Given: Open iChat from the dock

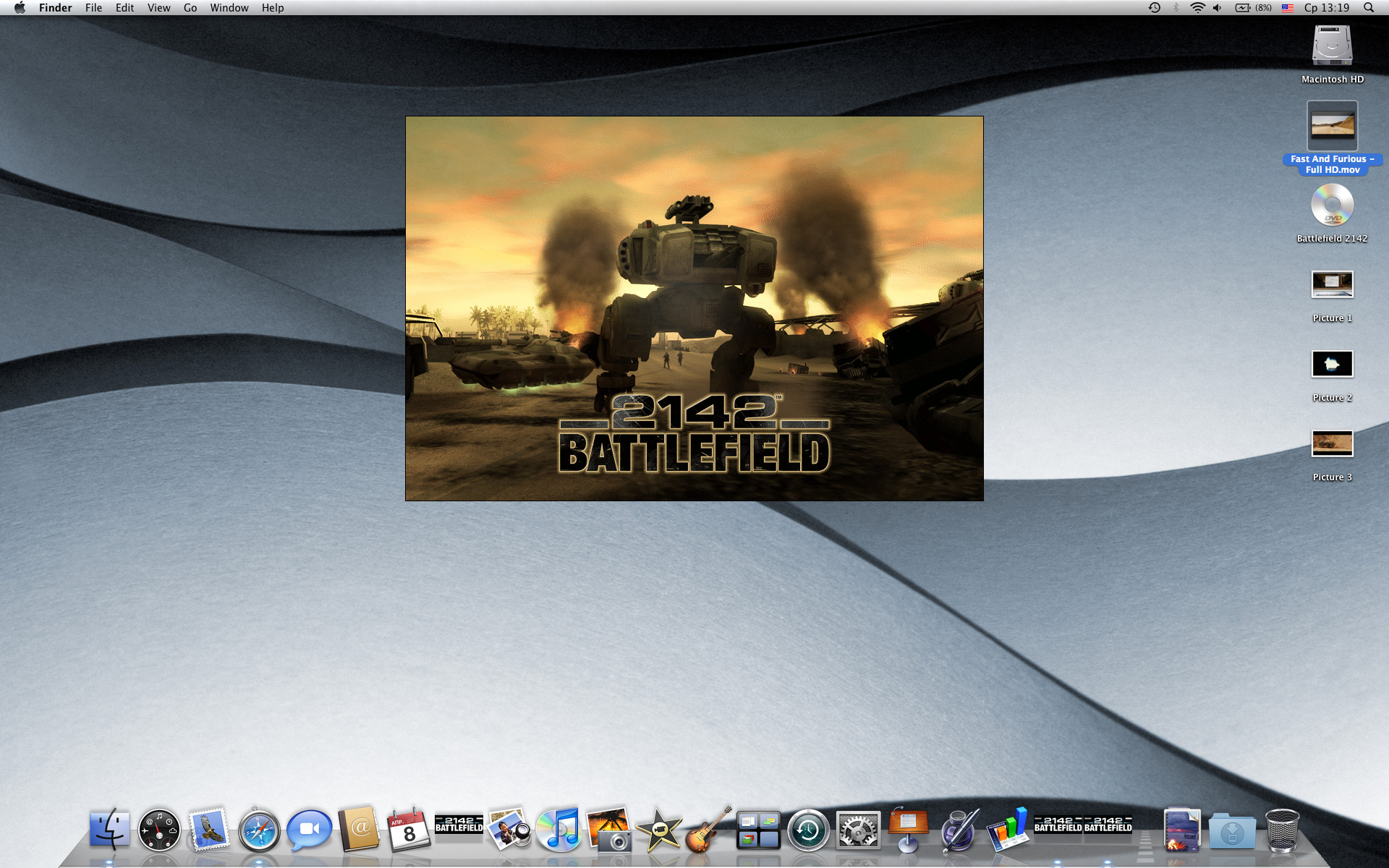Looking at the screenshot, I should pos(309,830).
